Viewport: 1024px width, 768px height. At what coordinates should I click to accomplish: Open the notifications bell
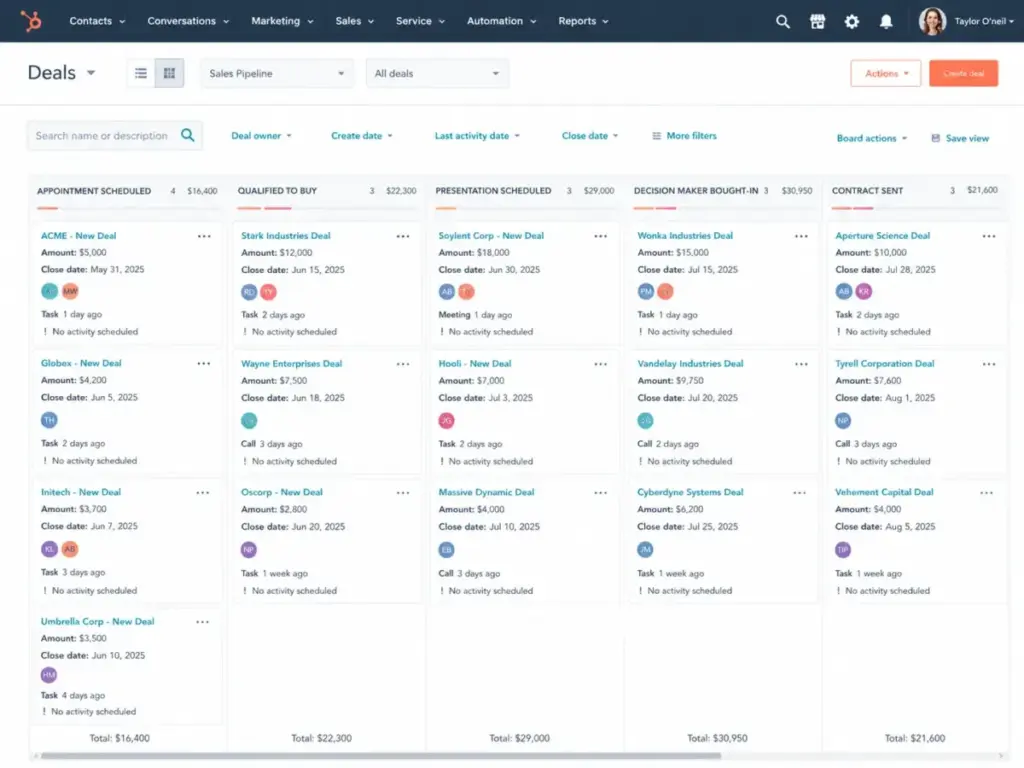pos(886,22)
